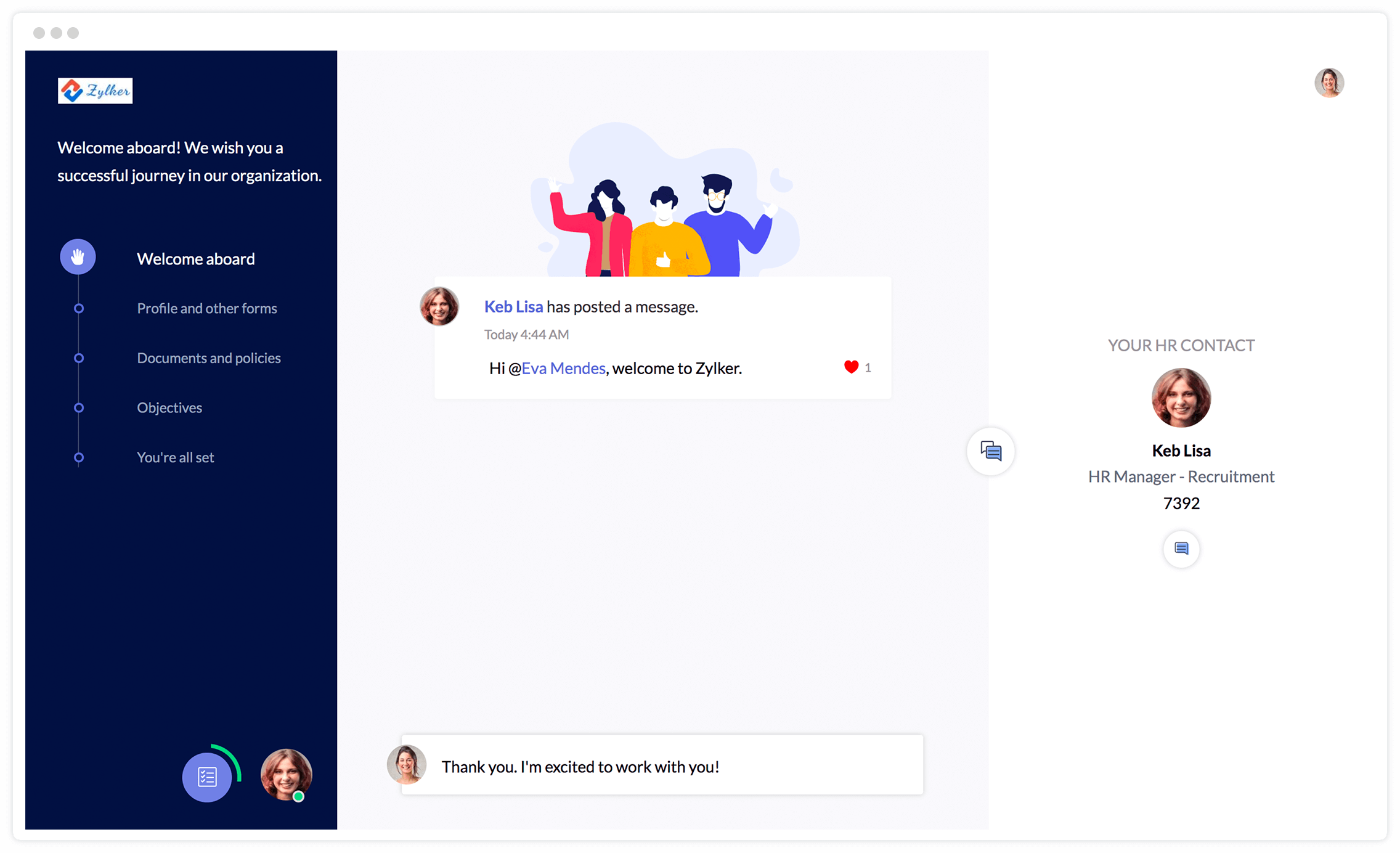
Task: Click the message/chat thread icon
Action: point(992,451)
